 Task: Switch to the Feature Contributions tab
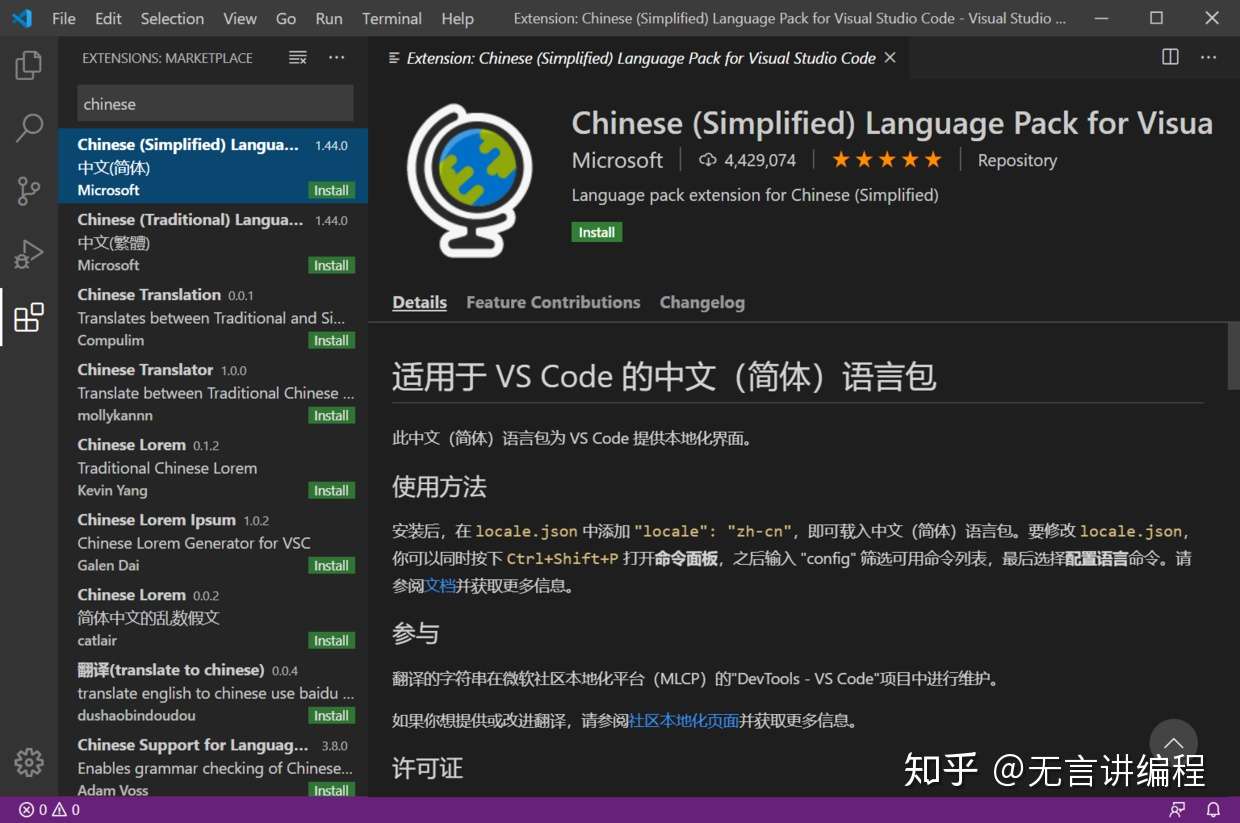(x=553, y=302)
